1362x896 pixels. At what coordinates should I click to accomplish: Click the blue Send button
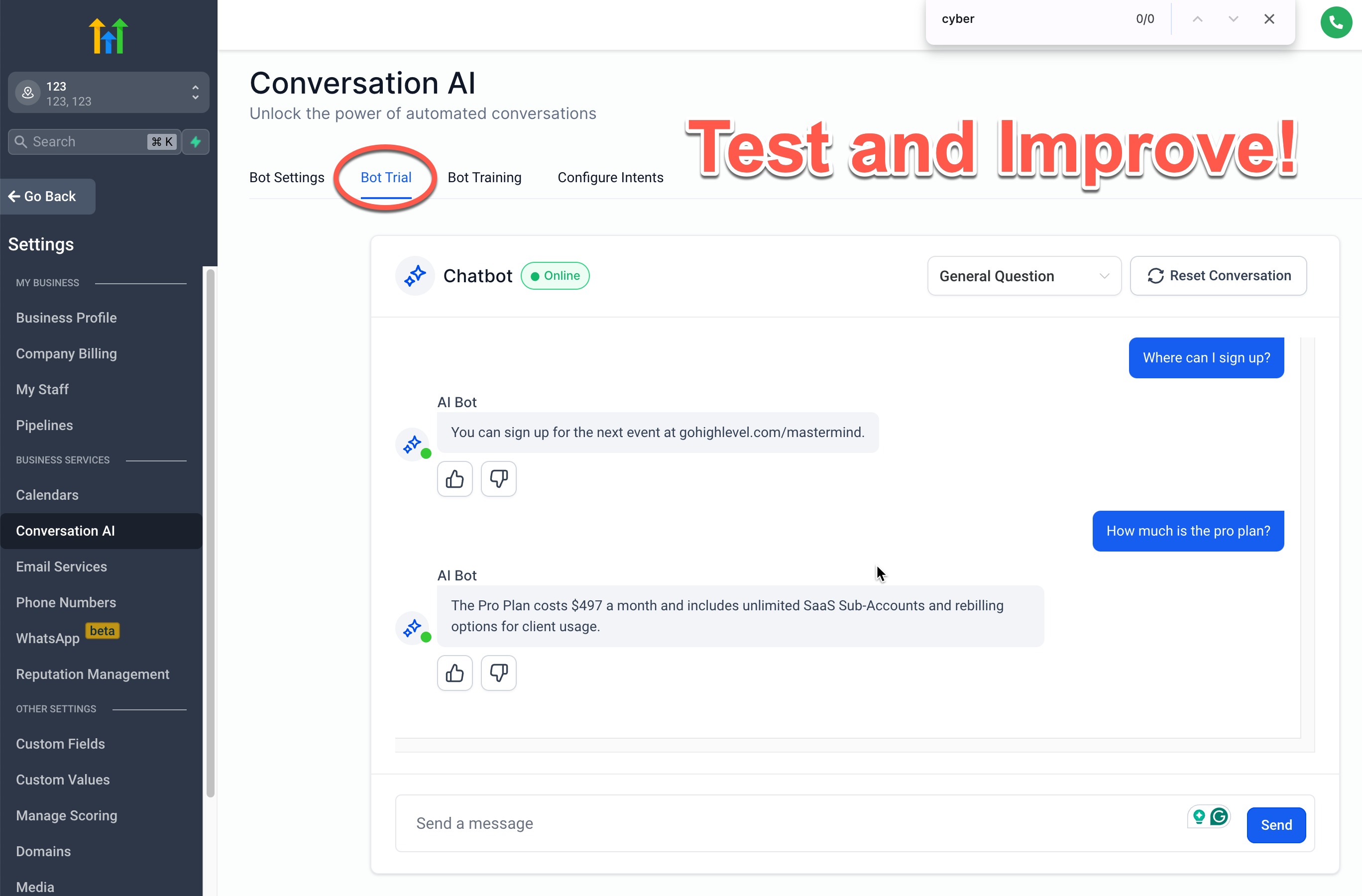click(1275, 824)
